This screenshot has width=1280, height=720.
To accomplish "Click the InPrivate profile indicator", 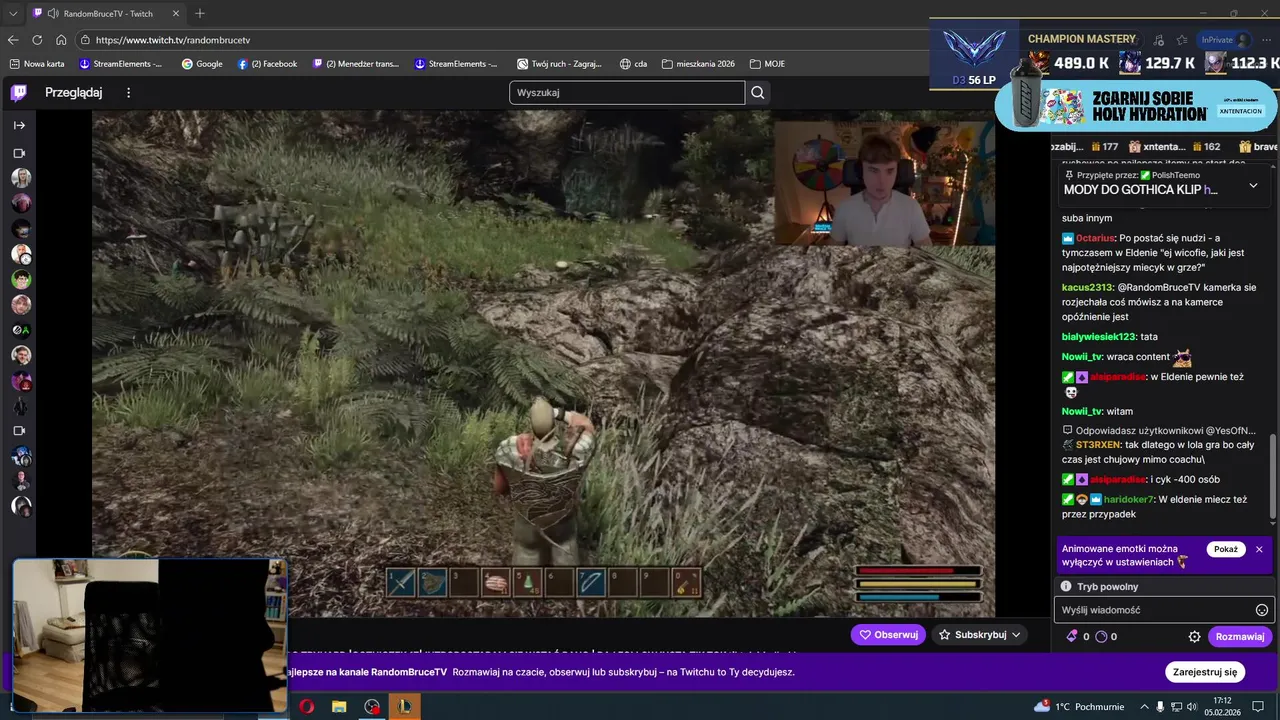I will [x=1225, y=40].
